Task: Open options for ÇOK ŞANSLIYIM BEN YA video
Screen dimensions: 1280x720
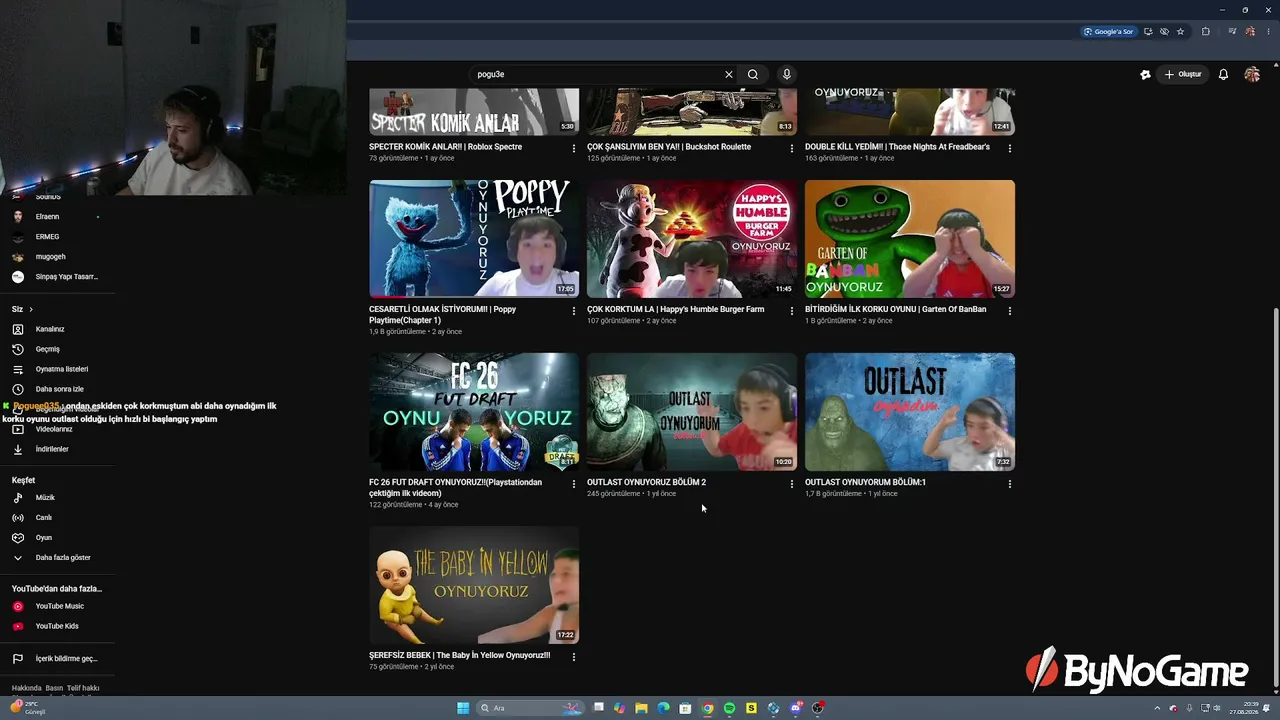Action: coord(792,148)
